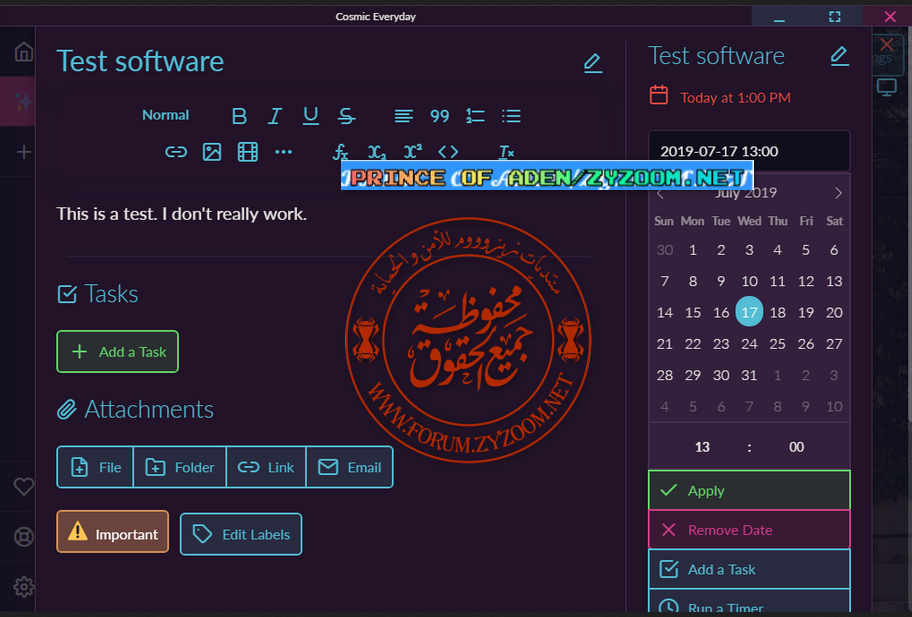Click the red calendar icon

click(658, 95)
